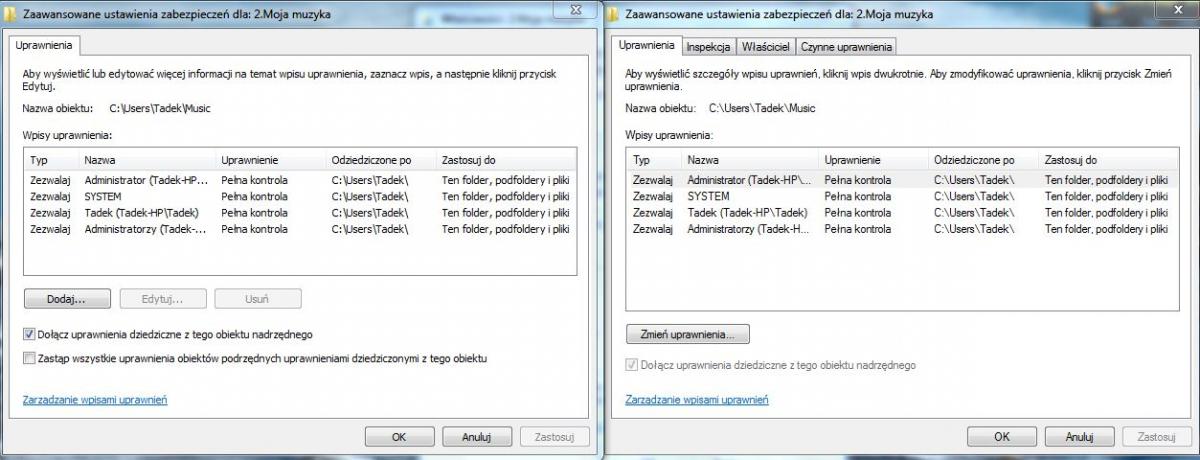Sort by Odziedziczone po column in right window
The image size is (1200, 460).
click(x=984, y=160)
